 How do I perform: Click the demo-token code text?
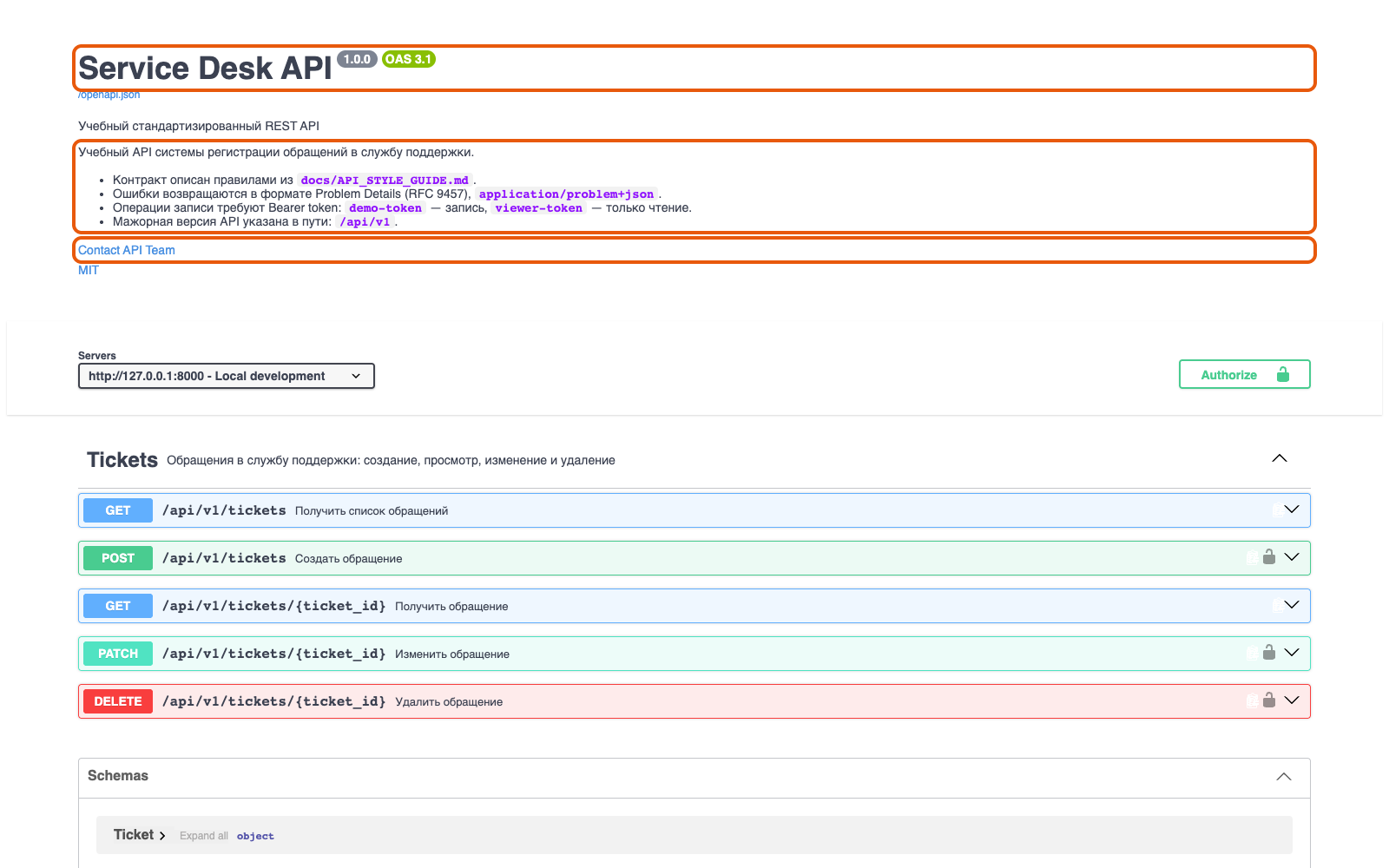click(385, 208)
